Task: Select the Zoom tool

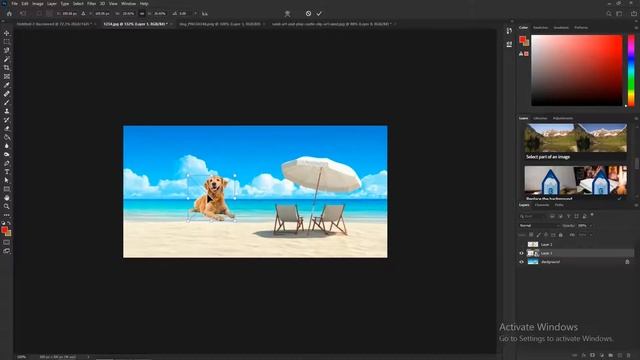Action: (7, 207)
